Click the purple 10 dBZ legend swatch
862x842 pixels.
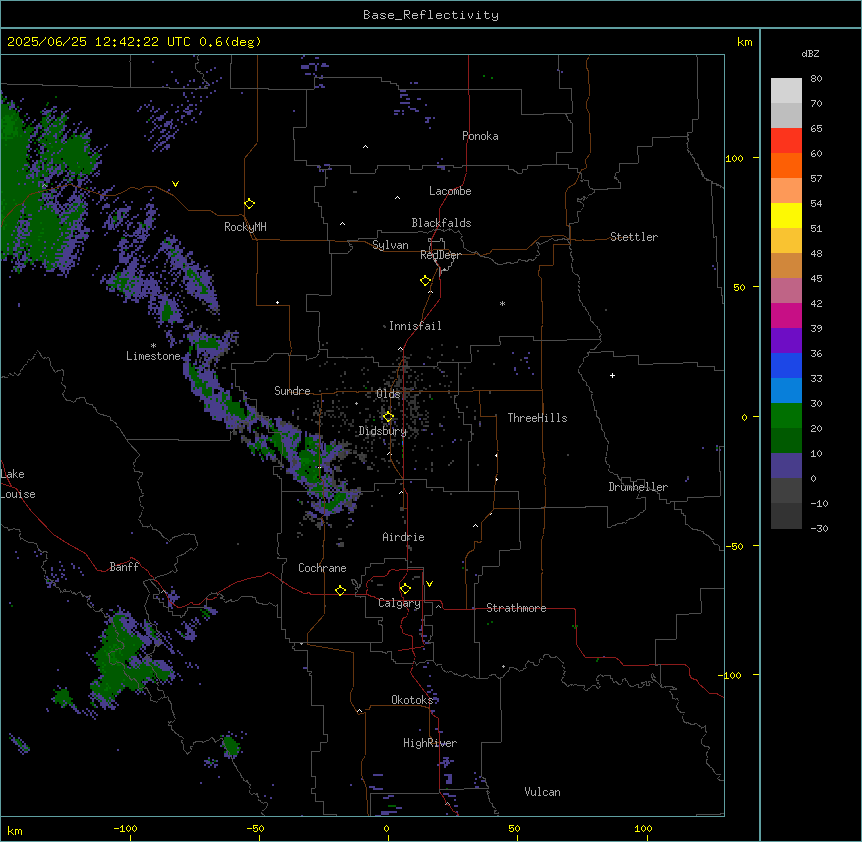click(x=786, y=466)
